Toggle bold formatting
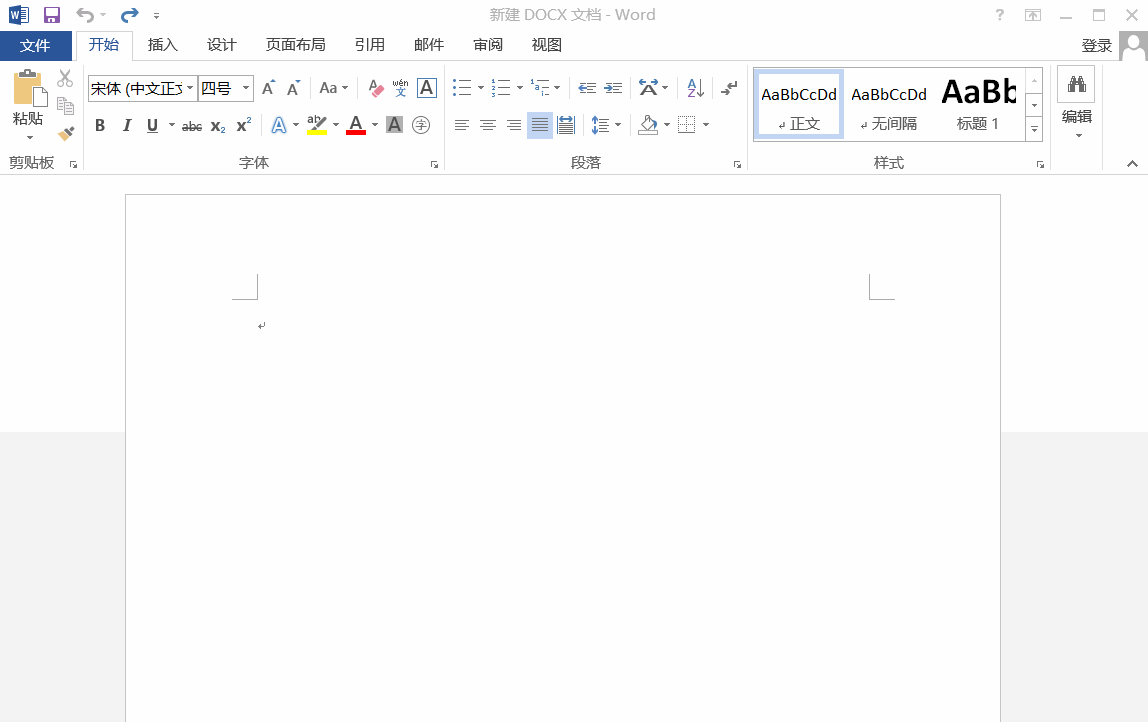Image resolution: width=1148 pixels, height=722 pixels. click(100, 125)
